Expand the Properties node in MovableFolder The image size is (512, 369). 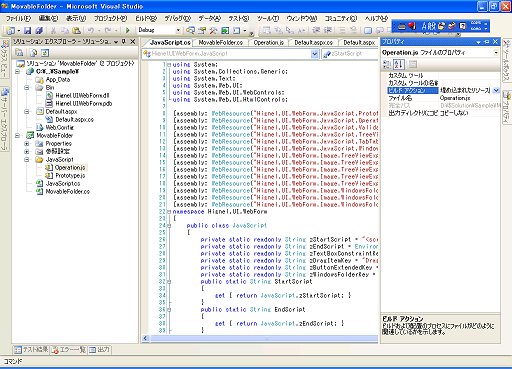(x=26, y=144)
